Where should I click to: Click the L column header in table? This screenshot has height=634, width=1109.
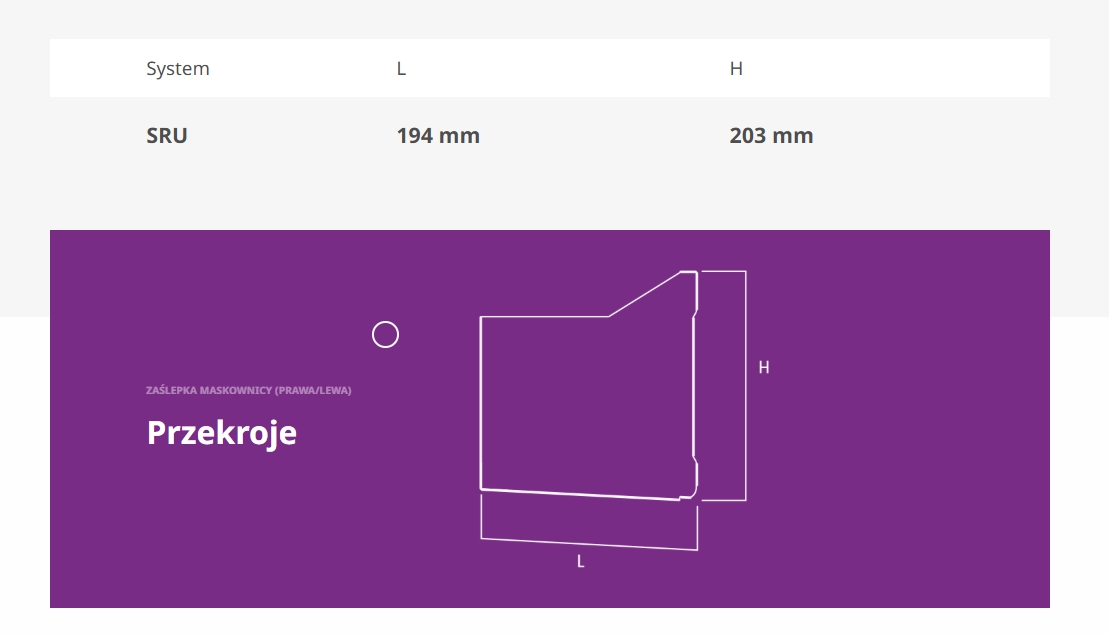401,69
